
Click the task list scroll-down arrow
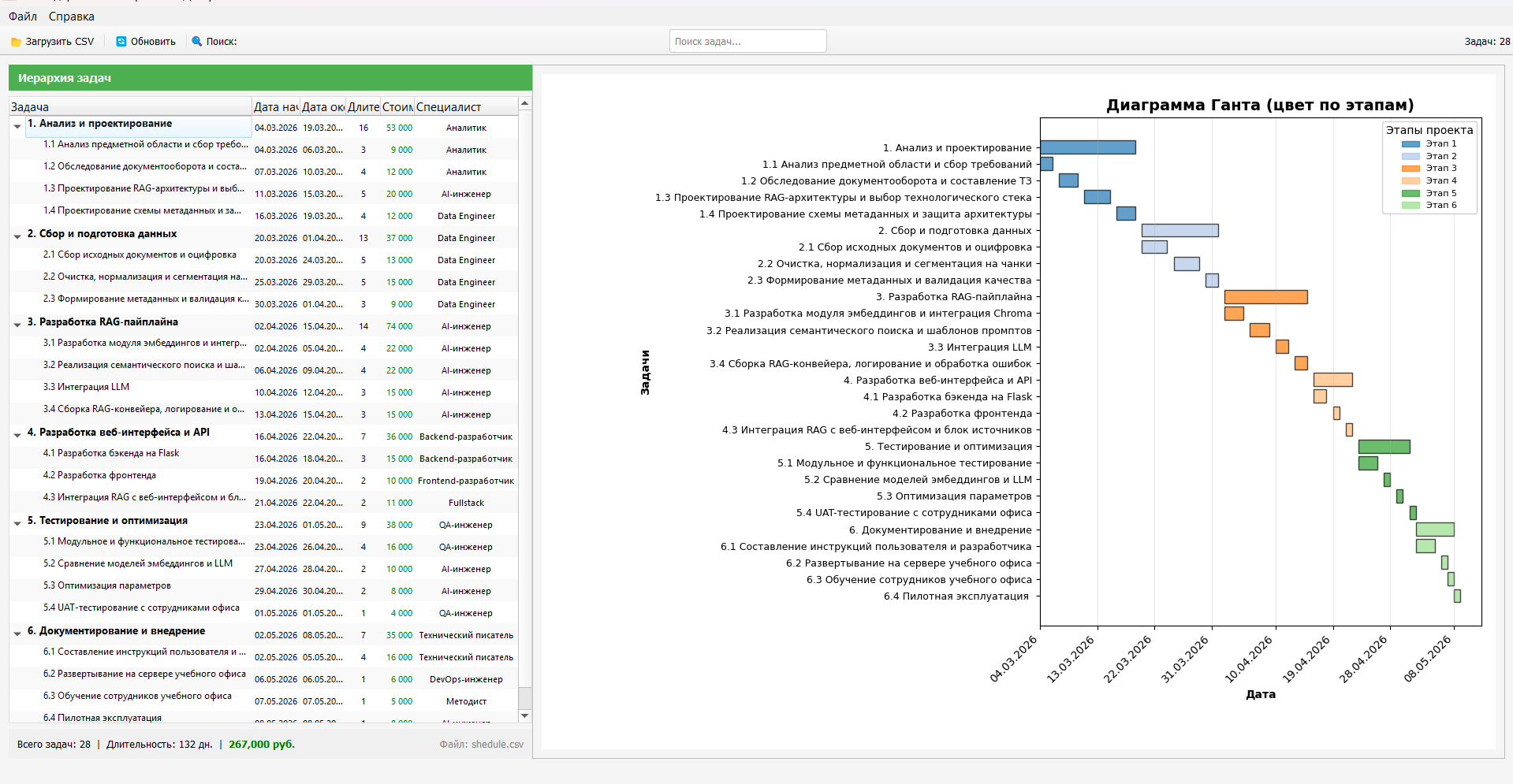point(525,715)
